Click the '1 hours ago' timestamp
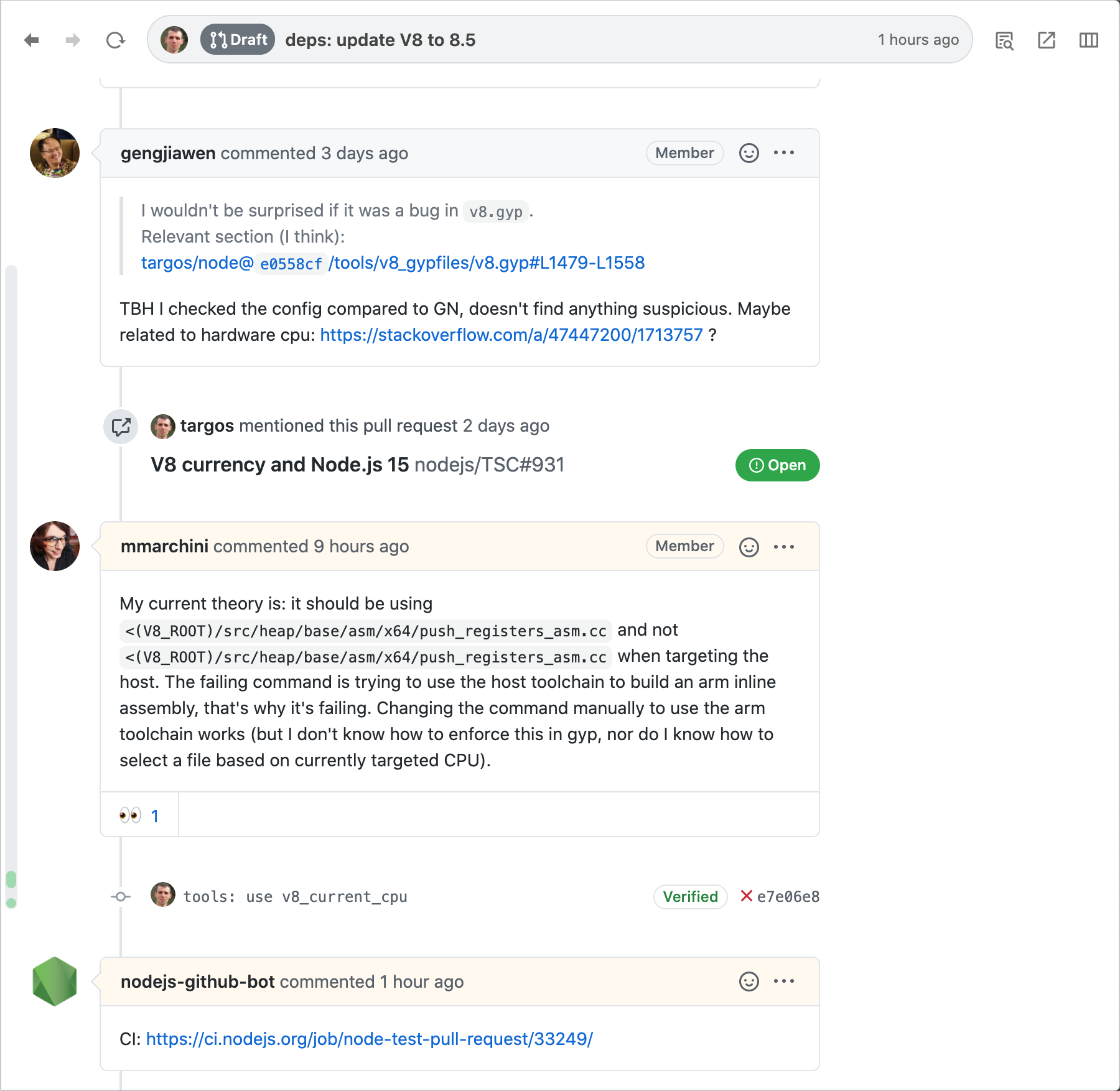 pos(918,40)
